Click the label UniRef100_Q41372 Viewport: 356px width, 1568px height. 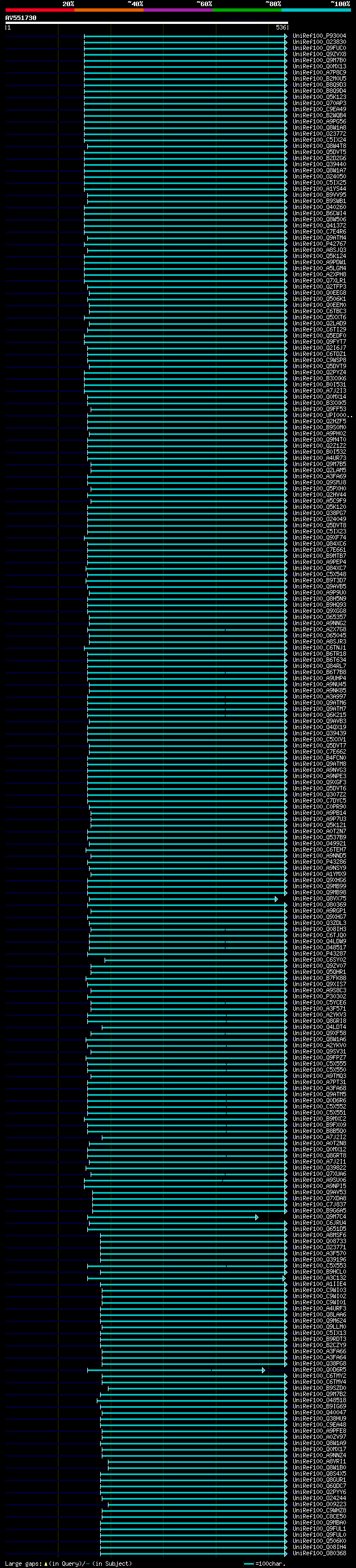pyautogui.click(x=319, y=226)
